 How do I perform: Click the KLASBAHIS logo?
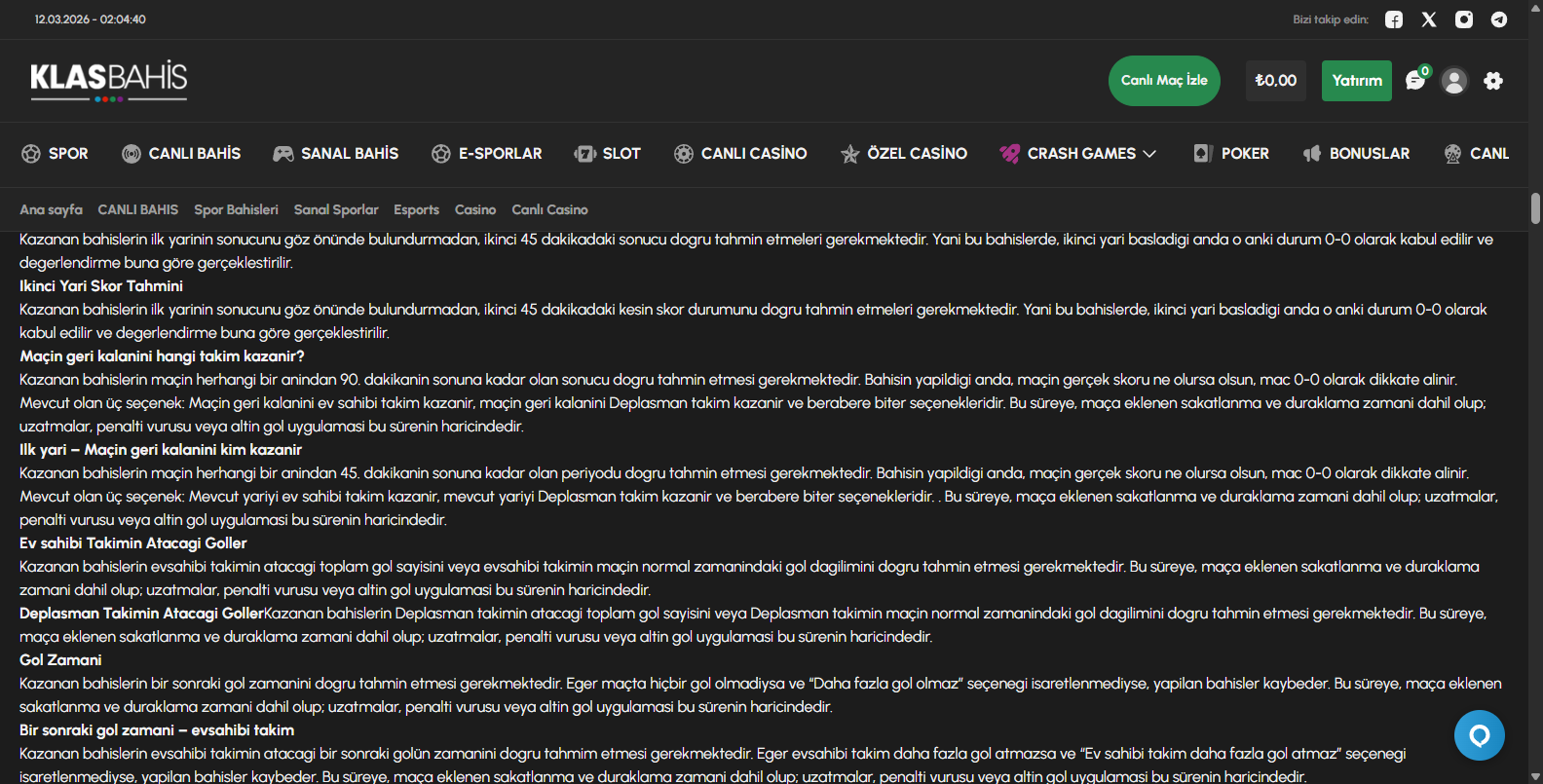(x=109, y=80)
